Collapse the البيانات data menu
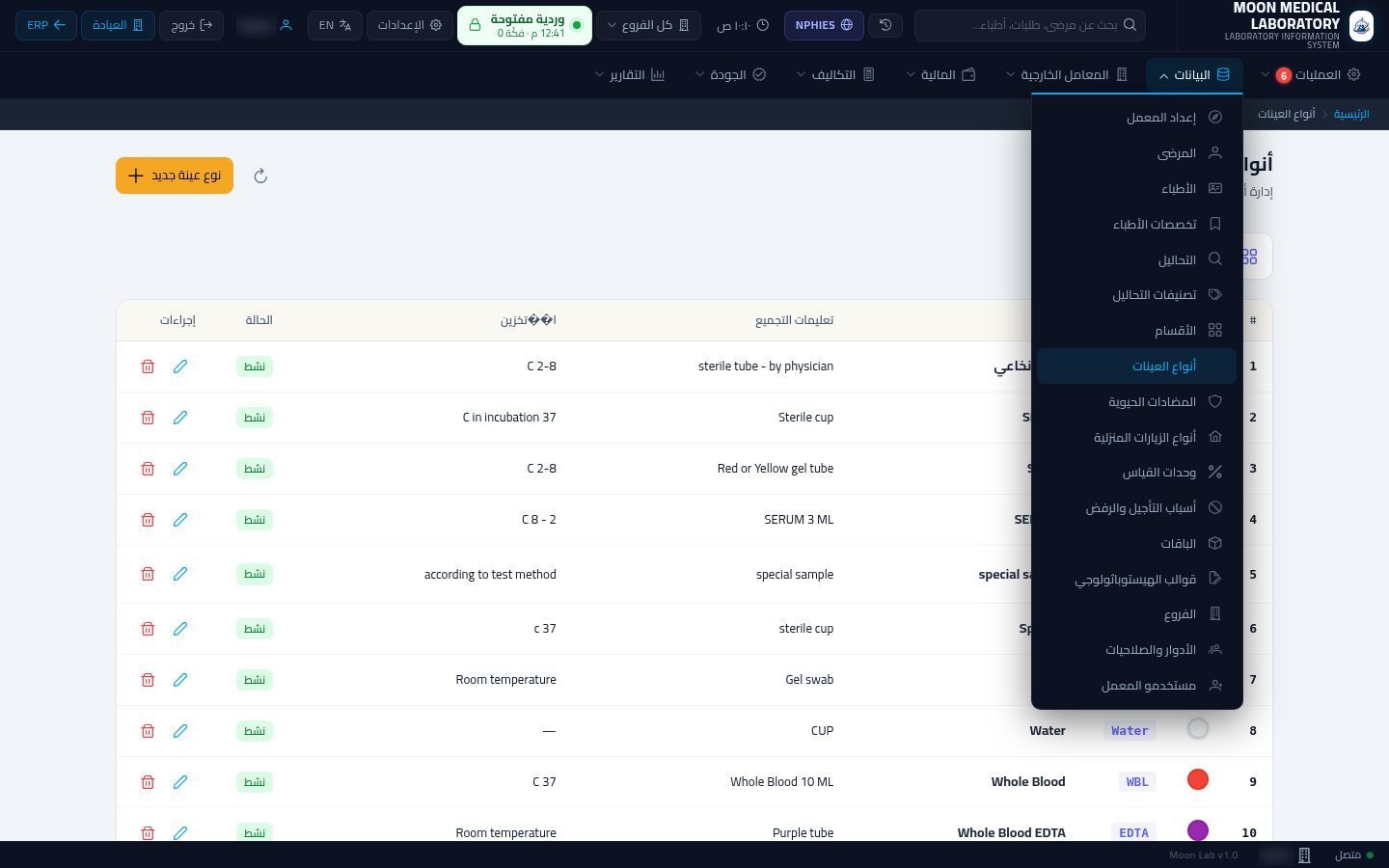 (x=1194, y=74)
